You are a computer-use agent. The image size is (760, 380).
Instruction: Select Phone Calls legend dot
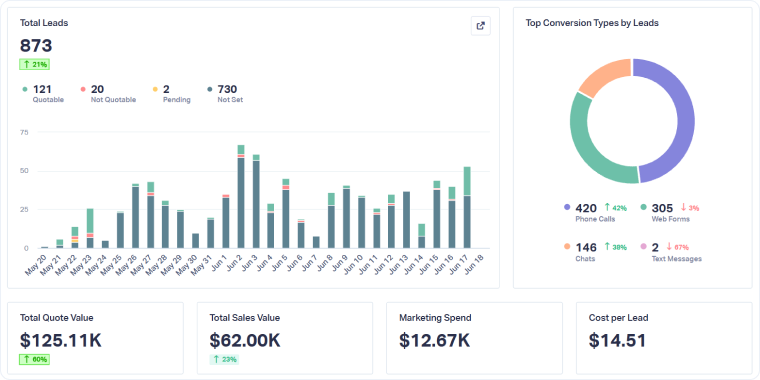click(567, 207)
